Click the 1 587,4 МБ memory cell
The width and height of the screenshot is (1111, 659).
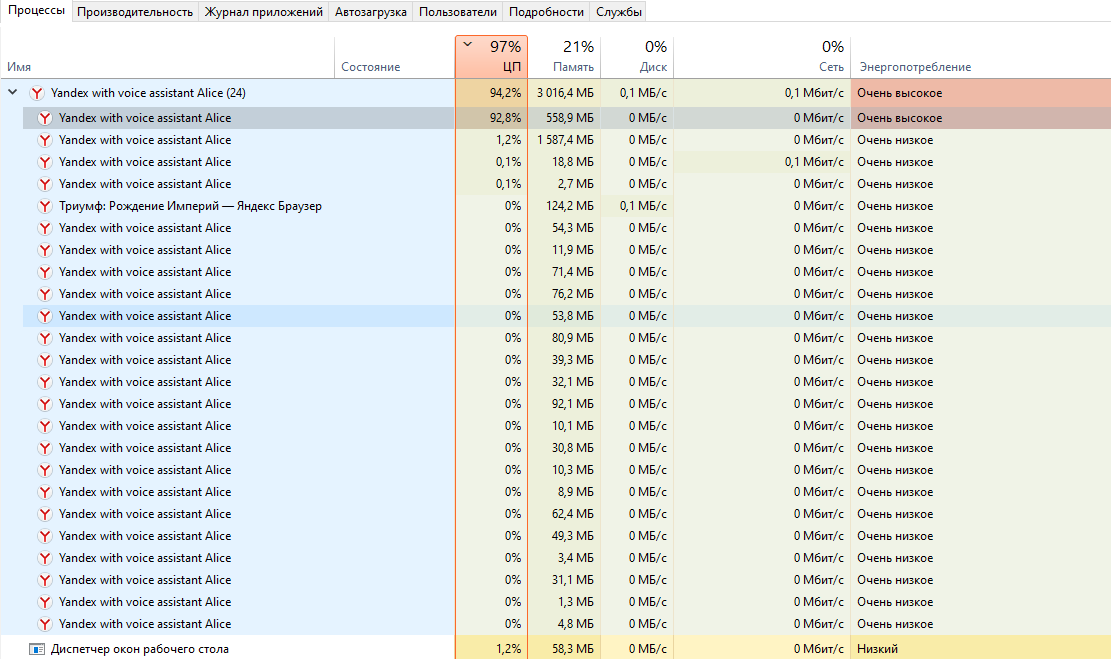(565, 140)
